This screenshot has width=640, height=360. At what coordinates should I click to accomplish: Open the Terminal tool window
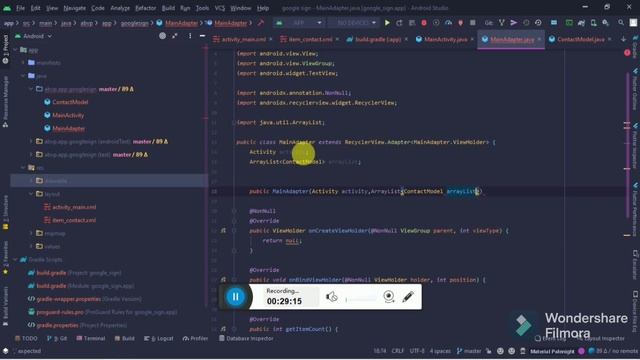point(91,339)
